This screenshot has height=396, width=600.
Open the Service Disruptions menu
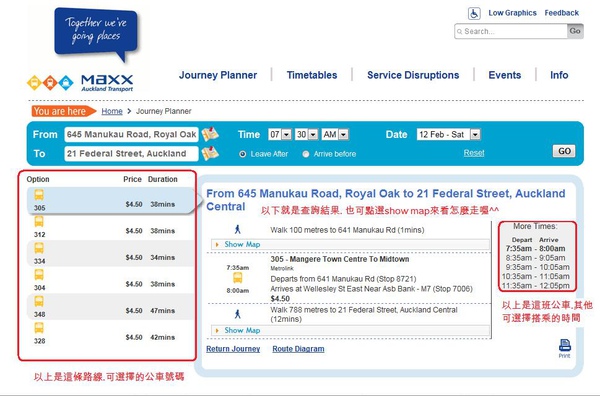tap(413, 75)
